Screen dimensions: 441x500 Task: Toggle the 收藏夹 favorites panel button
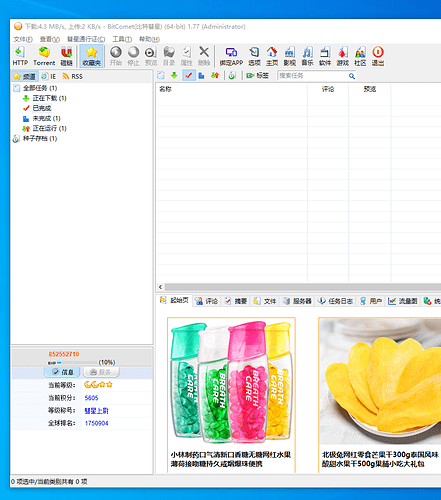coord(92,56)
